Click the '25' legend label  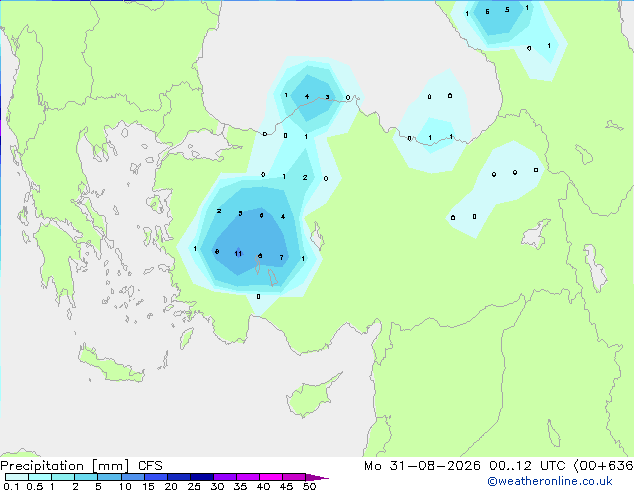coord(194,486)
